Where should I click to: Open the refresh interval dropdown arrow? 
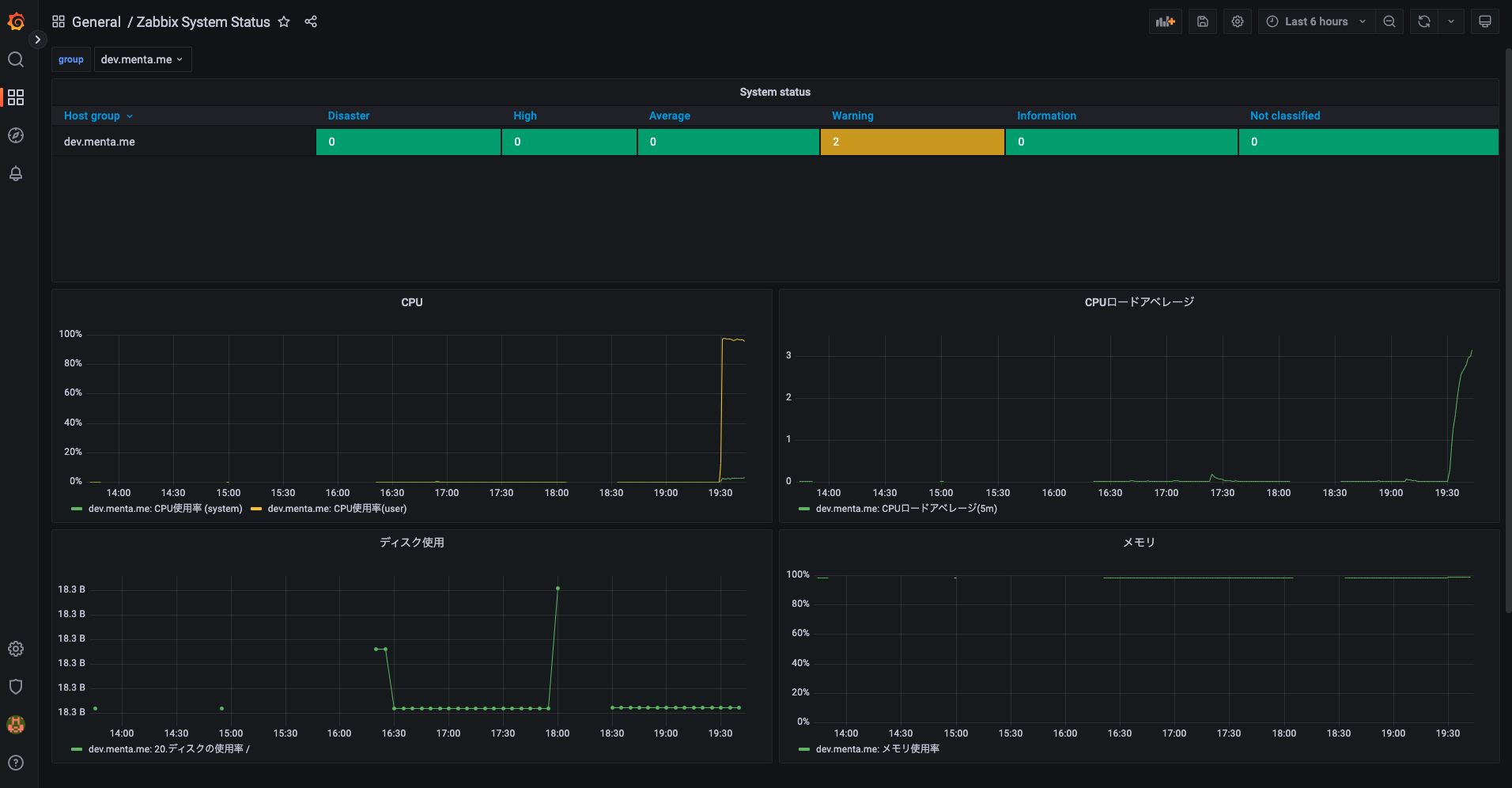pos(1451,22)
